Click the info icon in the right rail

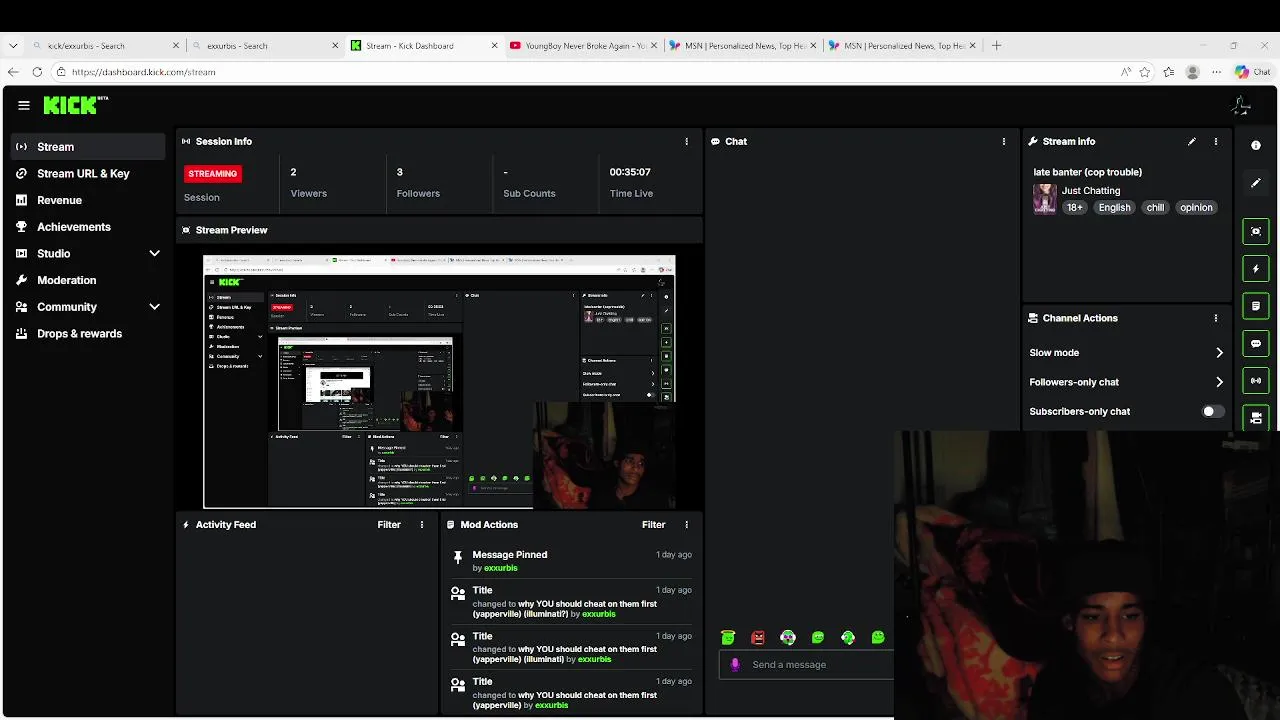[x=1256, y=145]
